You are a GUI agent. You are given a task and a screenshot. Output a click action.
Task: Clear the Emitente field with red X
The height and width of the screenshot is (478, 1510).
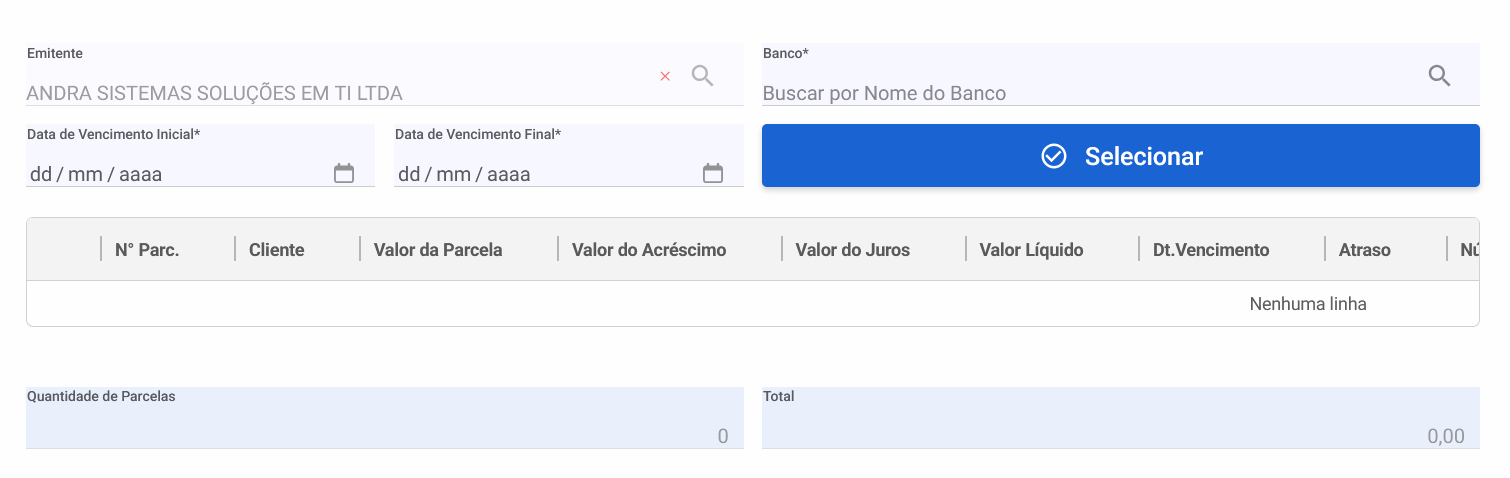pos(665,76)
